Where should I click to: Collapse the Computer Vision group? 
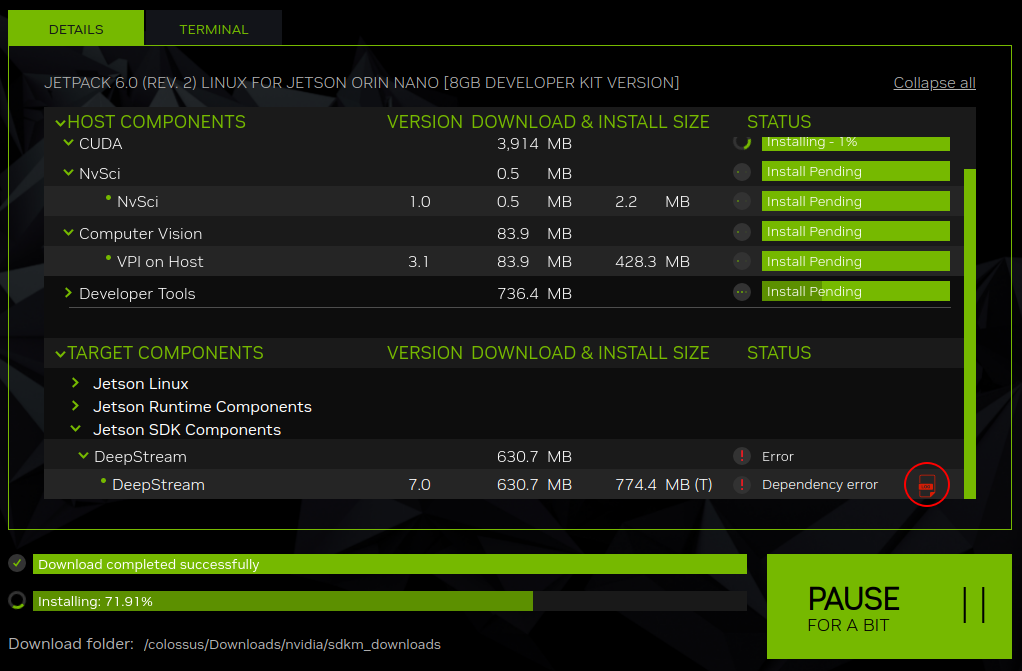point(68,233)
